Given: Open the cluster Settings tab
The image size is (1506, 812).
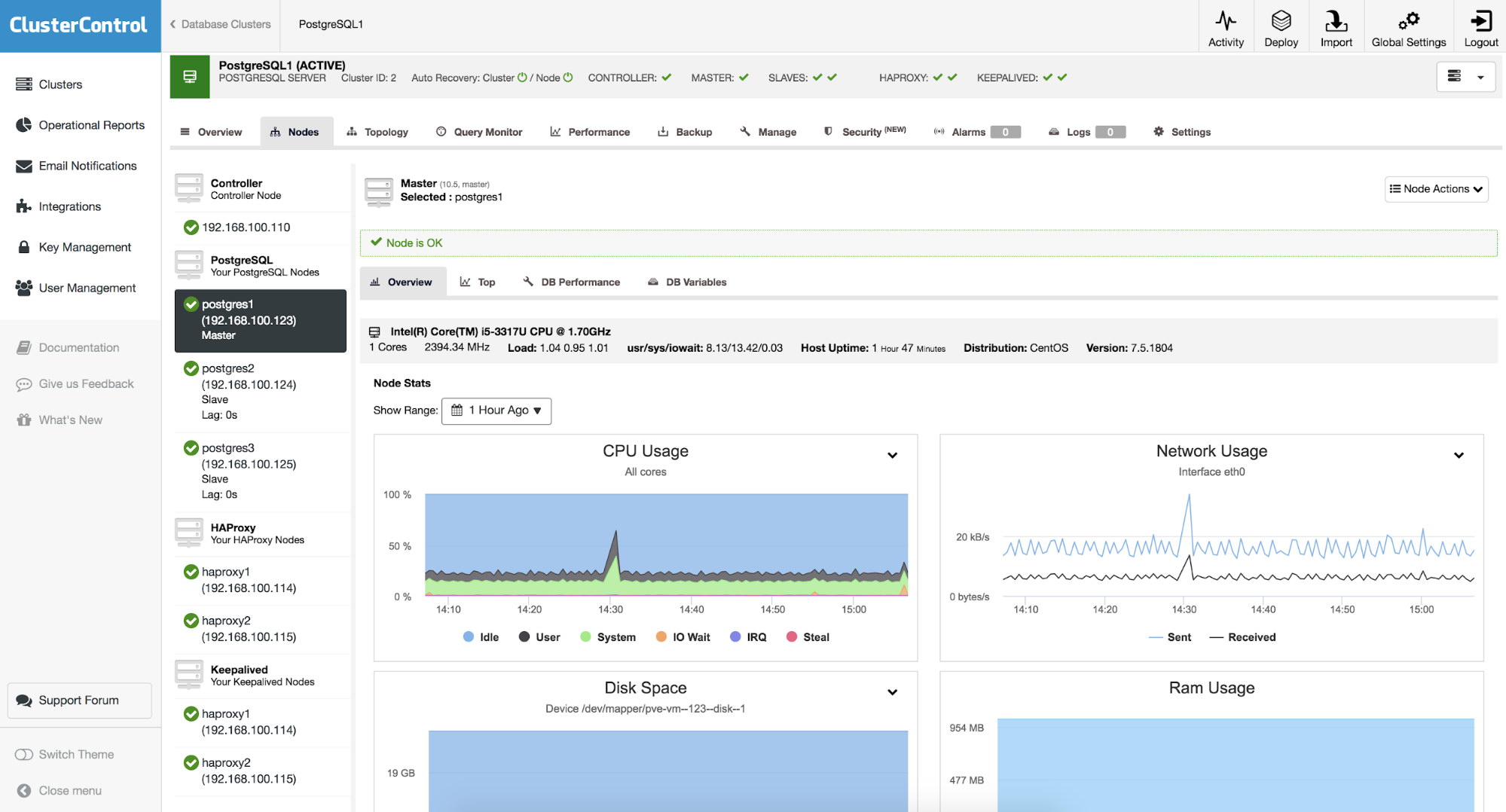Looking at the screenshot, I should [x=1182, y=132].
